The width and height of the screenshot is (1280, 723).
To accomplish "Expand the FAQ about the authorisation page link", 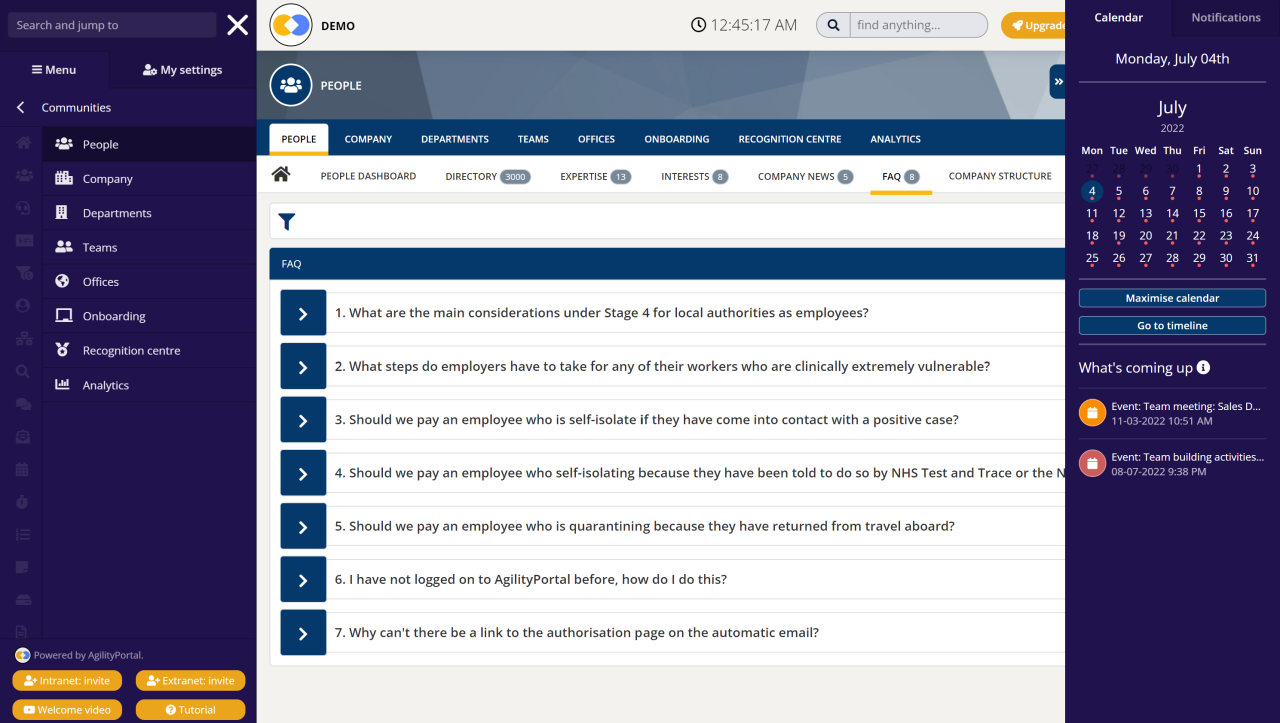I will pyautogui.click(x=303, y=632).
